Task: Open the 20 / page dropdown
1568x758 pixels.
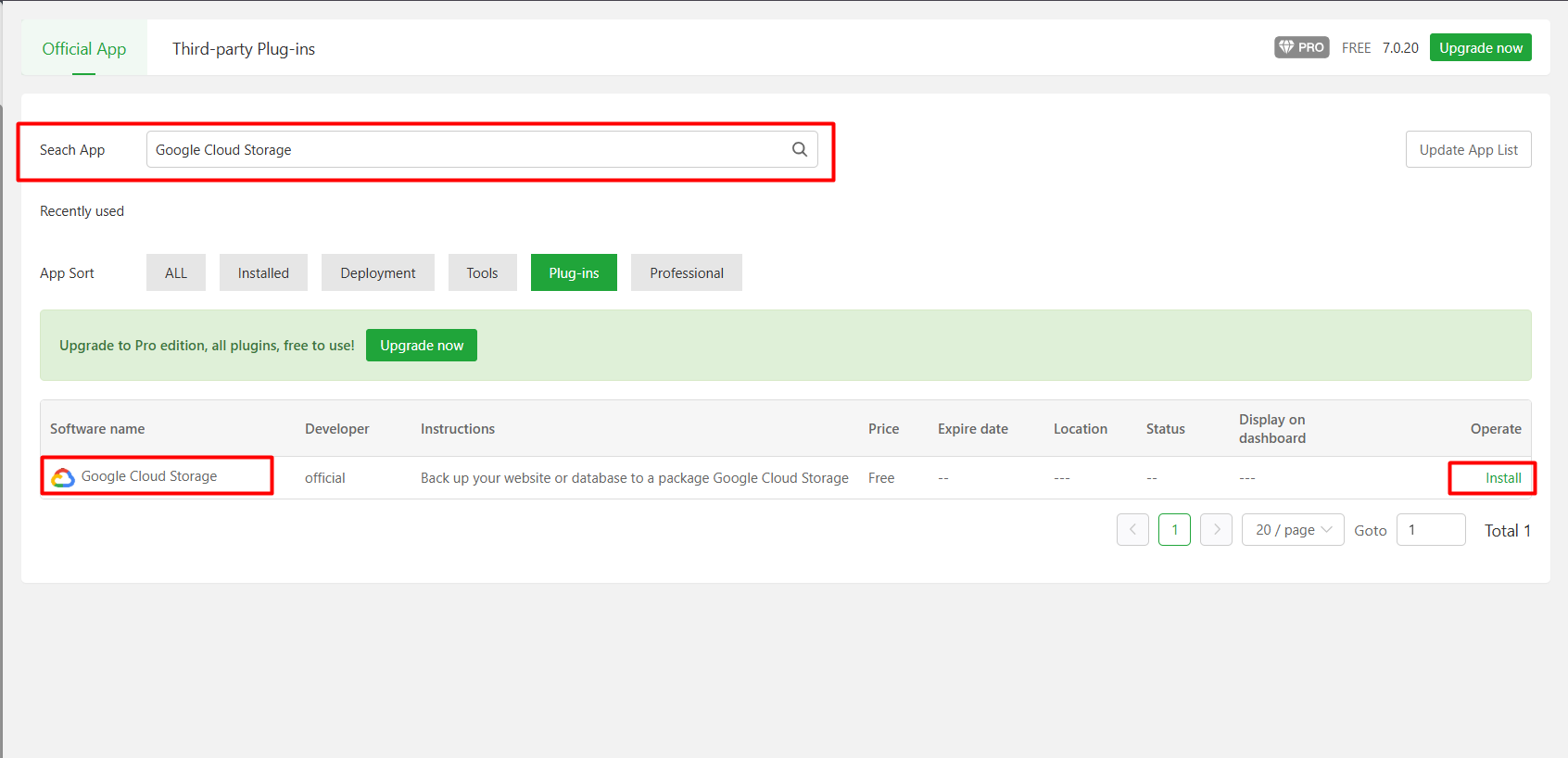Action: click(x=1293, y=530)
